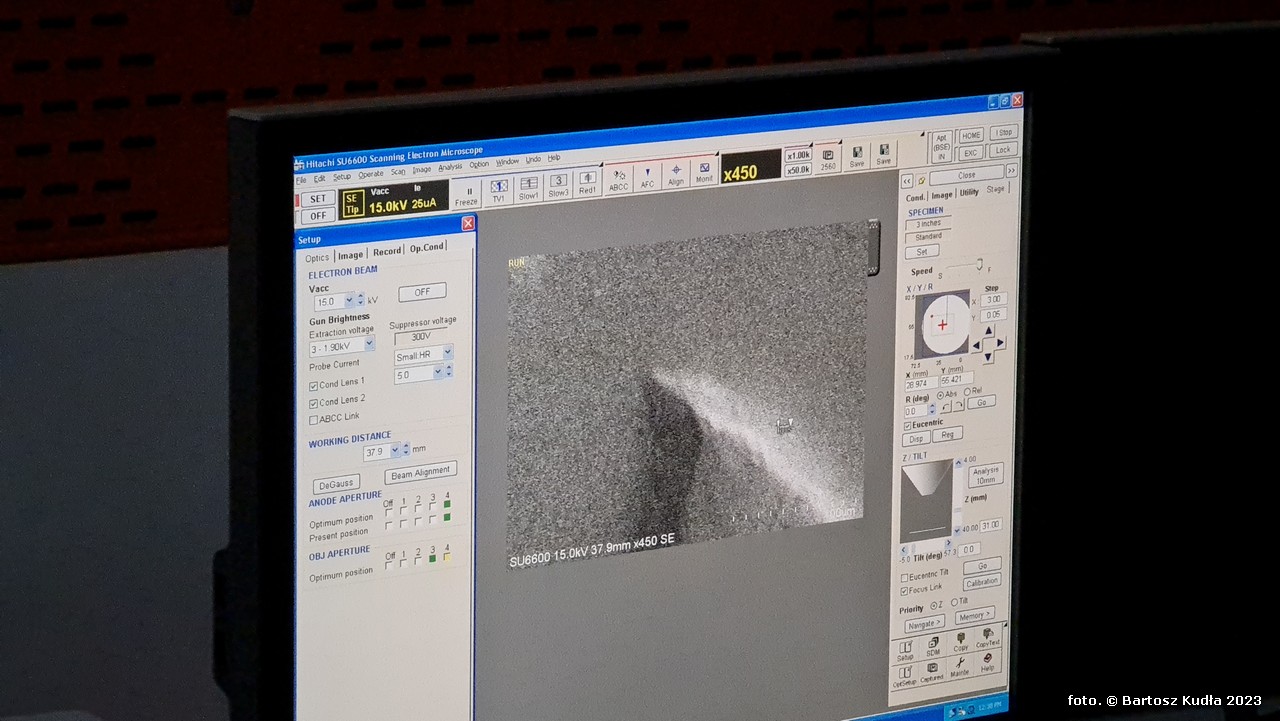Select the Rel rotation radio button

(x=967, y=391)
